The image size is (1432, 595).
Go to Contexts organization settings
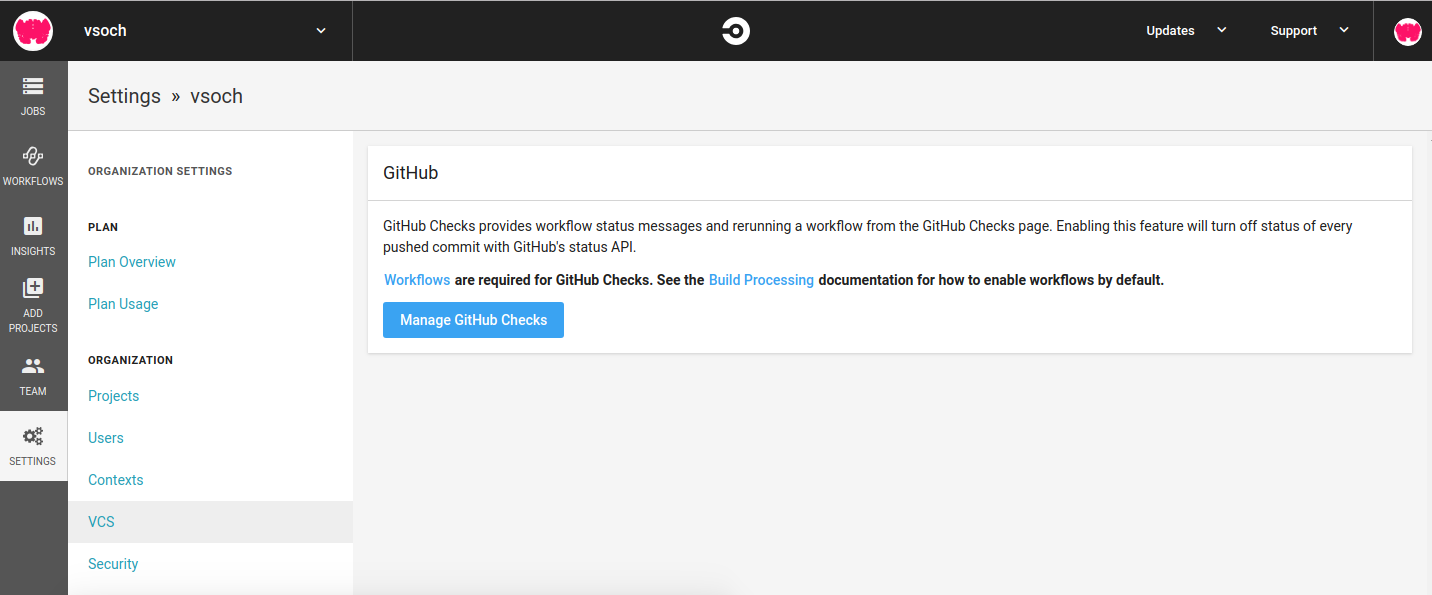(x=116, y=480)
